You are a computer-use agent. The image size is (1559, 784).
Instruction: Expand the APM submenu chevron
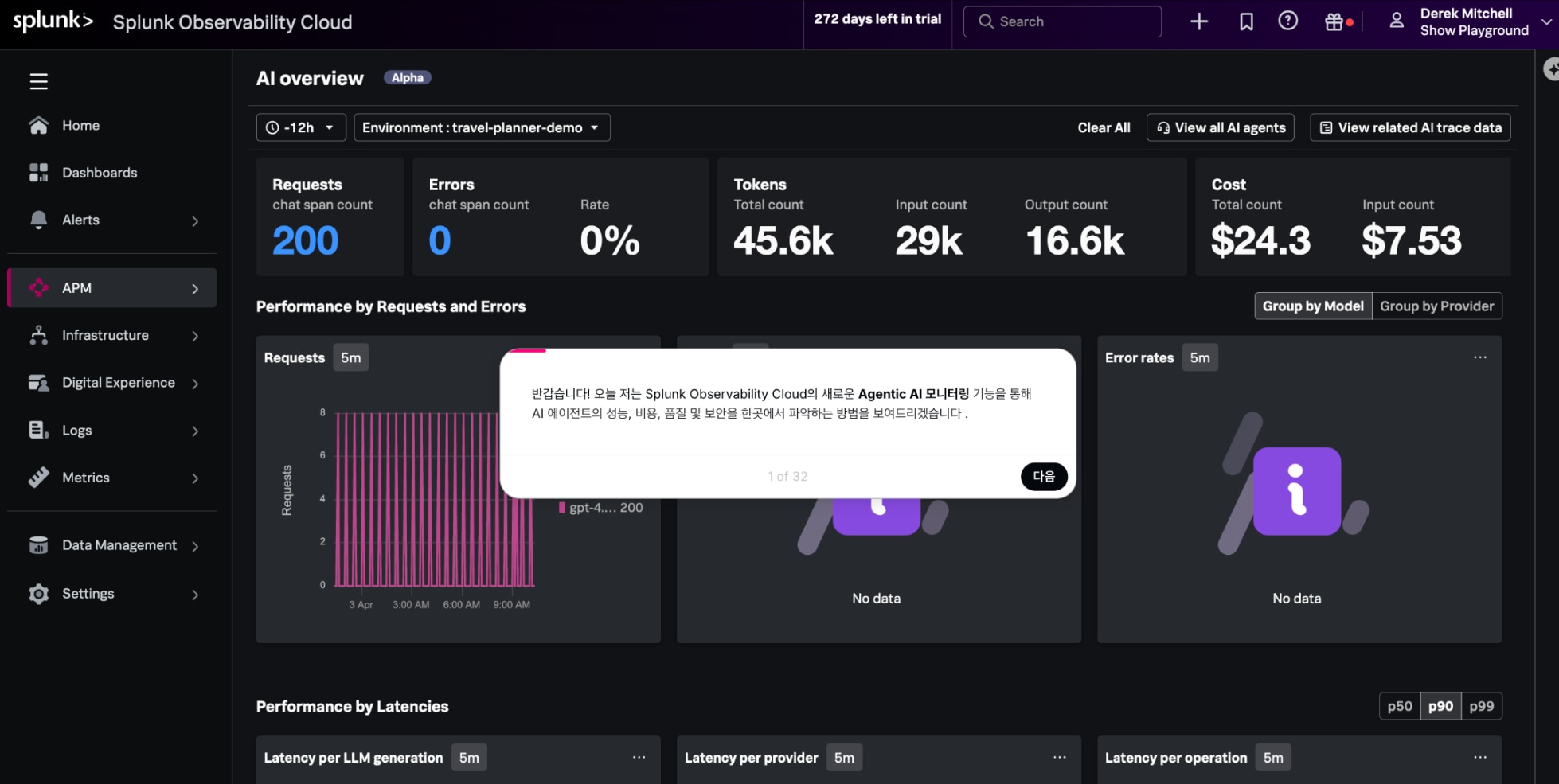(195, 289)
